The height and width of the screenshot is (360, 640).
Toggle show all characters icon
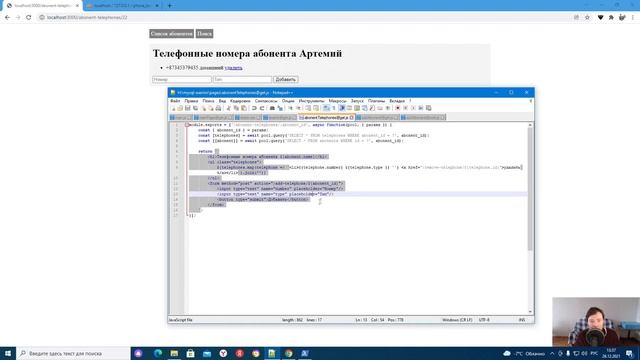333,108
